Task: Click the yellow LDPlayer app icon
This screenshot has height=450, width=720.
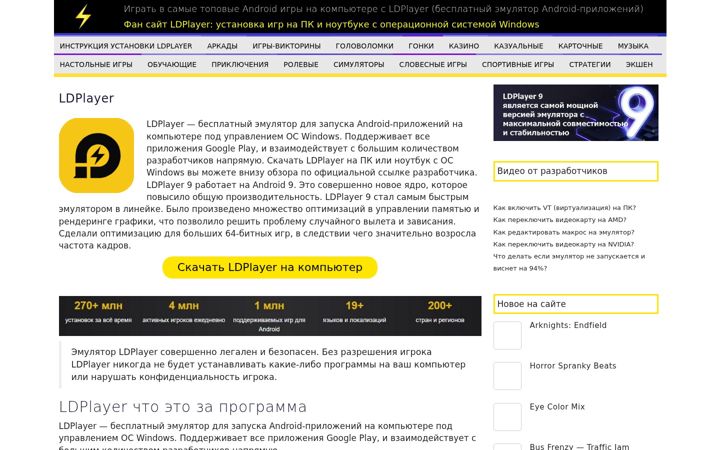Action: [x=96, y=156]
